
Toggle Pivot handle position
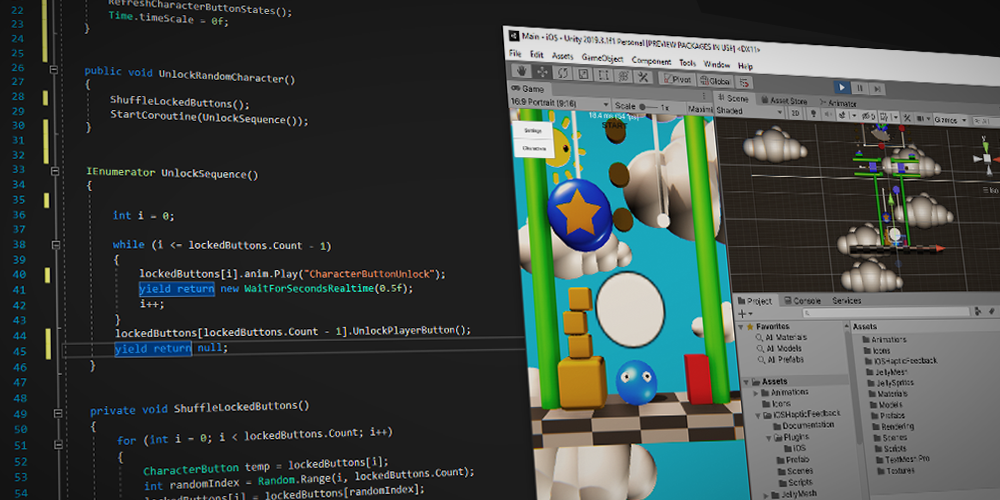[x=677, y=80]
